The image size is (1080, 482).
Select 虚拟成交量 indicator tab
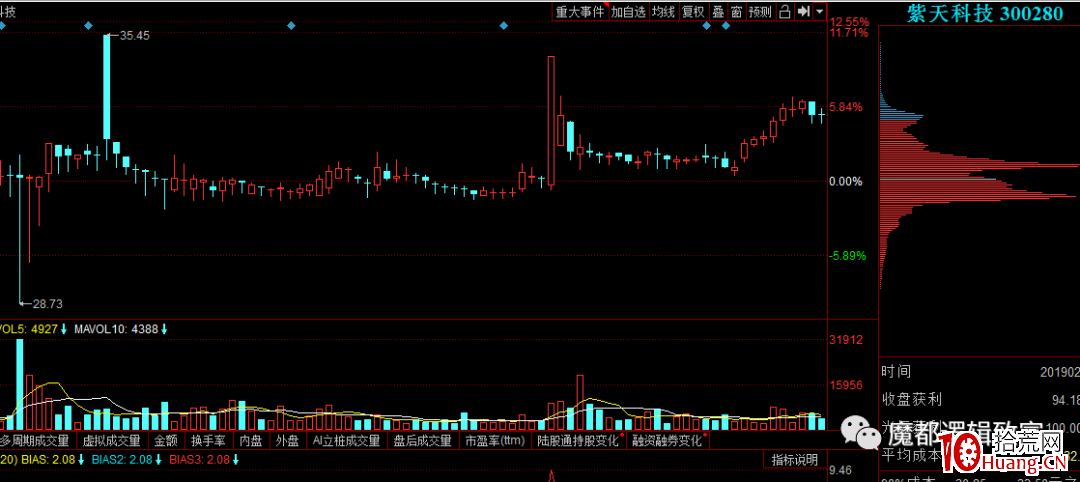[111, 440]
